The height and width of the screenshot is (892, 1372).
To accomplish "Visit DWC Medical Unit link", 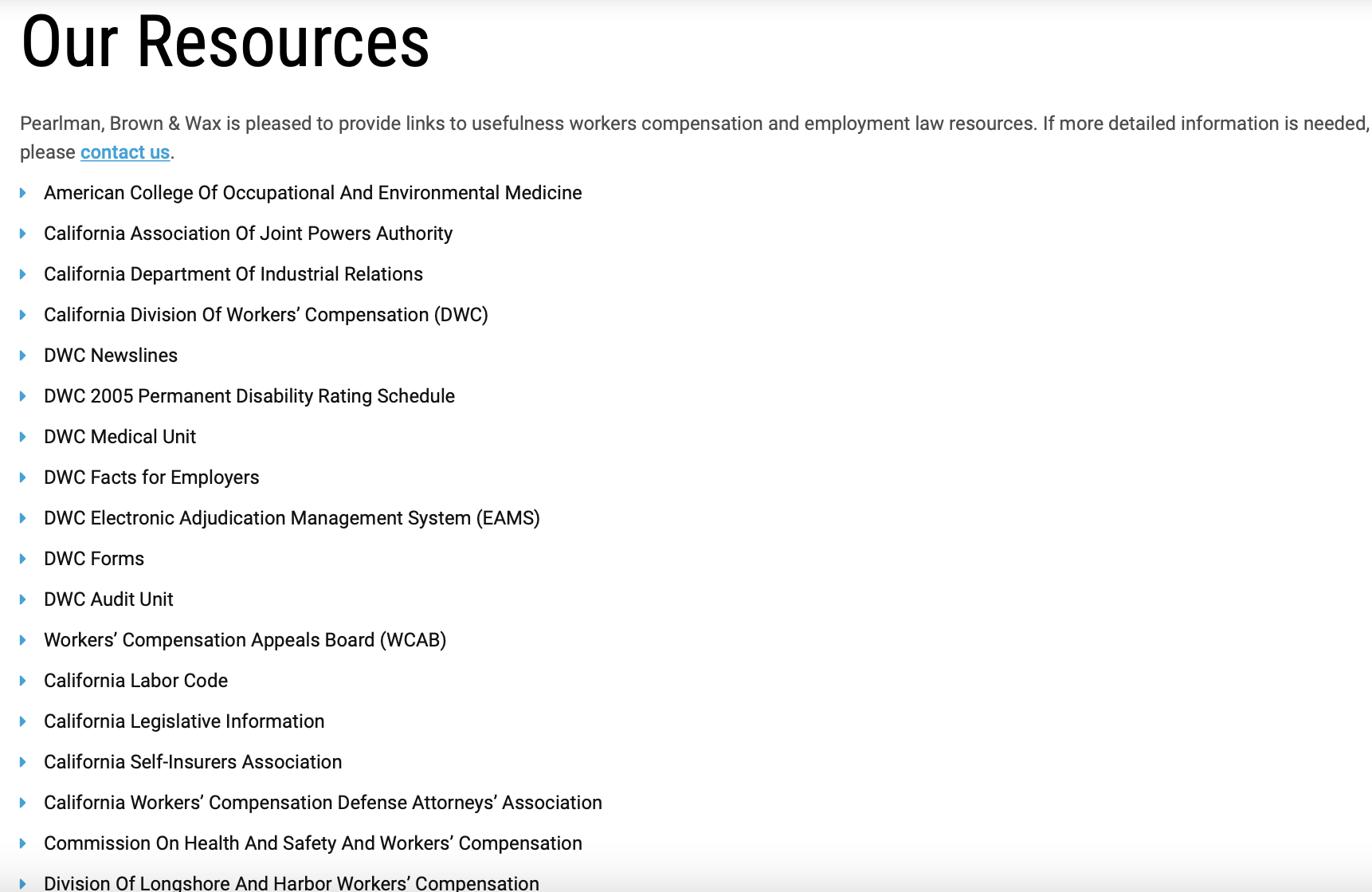I will point(120,437).
